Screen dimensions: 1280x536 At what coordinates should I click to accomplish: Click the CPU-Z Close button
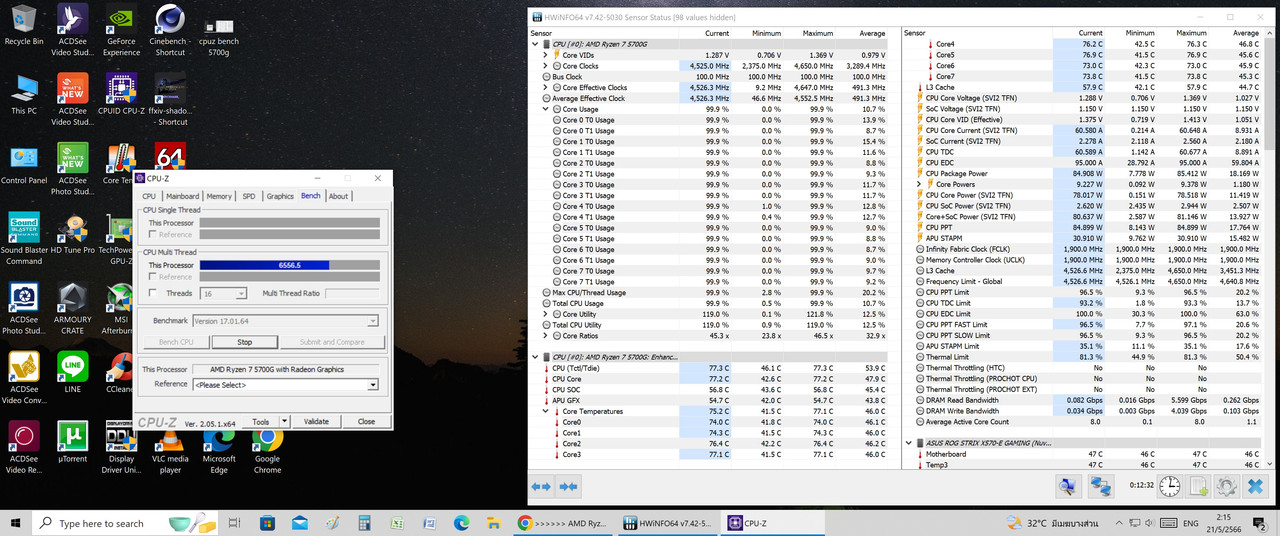click(366, 421)
